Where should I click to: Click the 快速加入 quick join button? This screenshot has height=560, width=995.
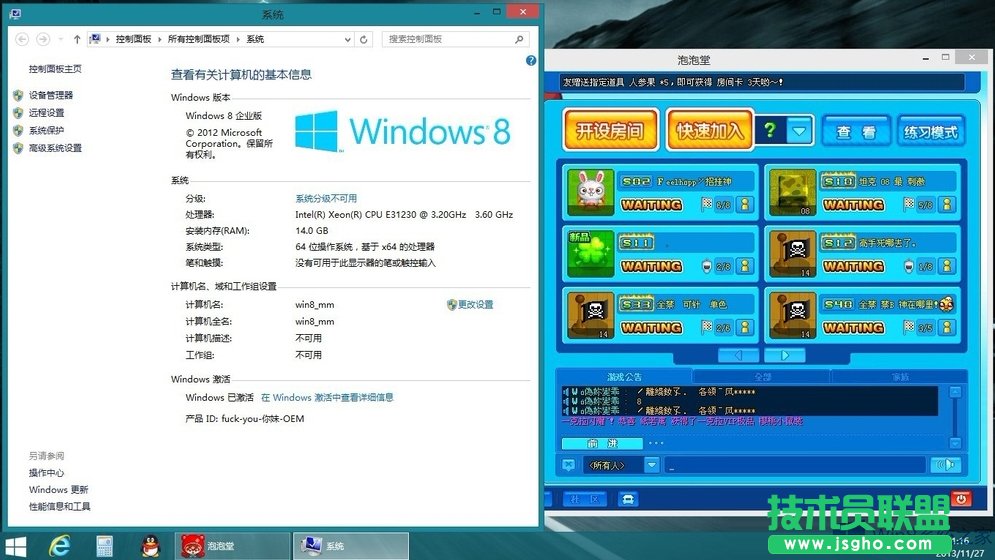pyautogui.click(x=709, y=130)
